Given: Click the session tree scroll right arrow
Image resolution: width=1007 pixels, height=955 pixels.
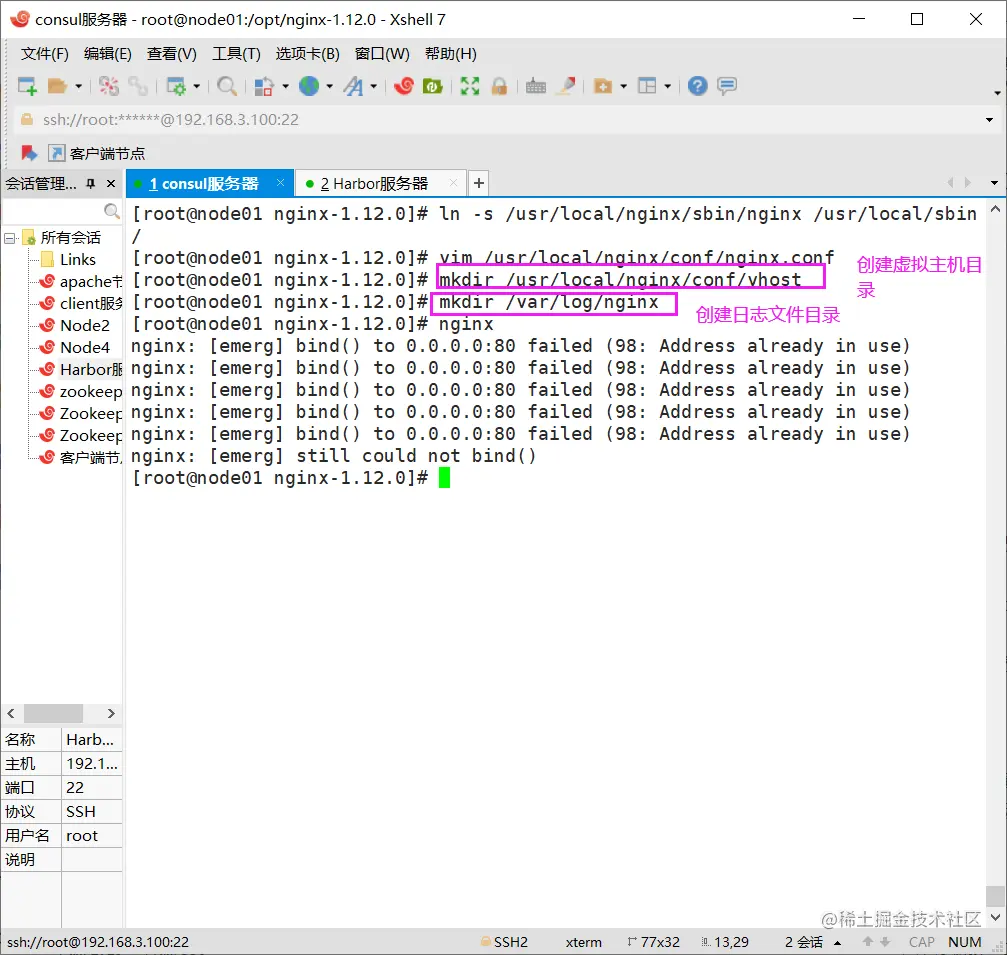Looking at the screenshot, I should (111, 714).
